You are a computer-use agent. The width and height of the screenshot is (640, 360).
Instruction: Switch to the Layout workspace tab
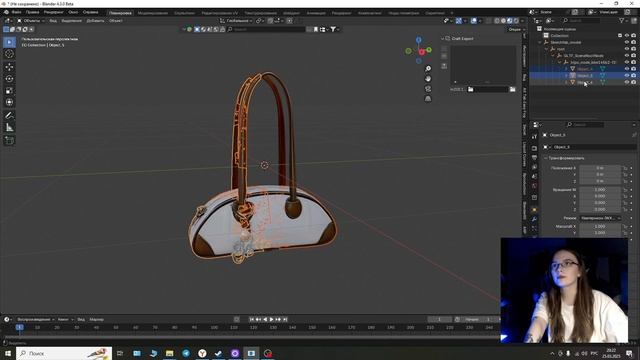[x=120, y=13]
